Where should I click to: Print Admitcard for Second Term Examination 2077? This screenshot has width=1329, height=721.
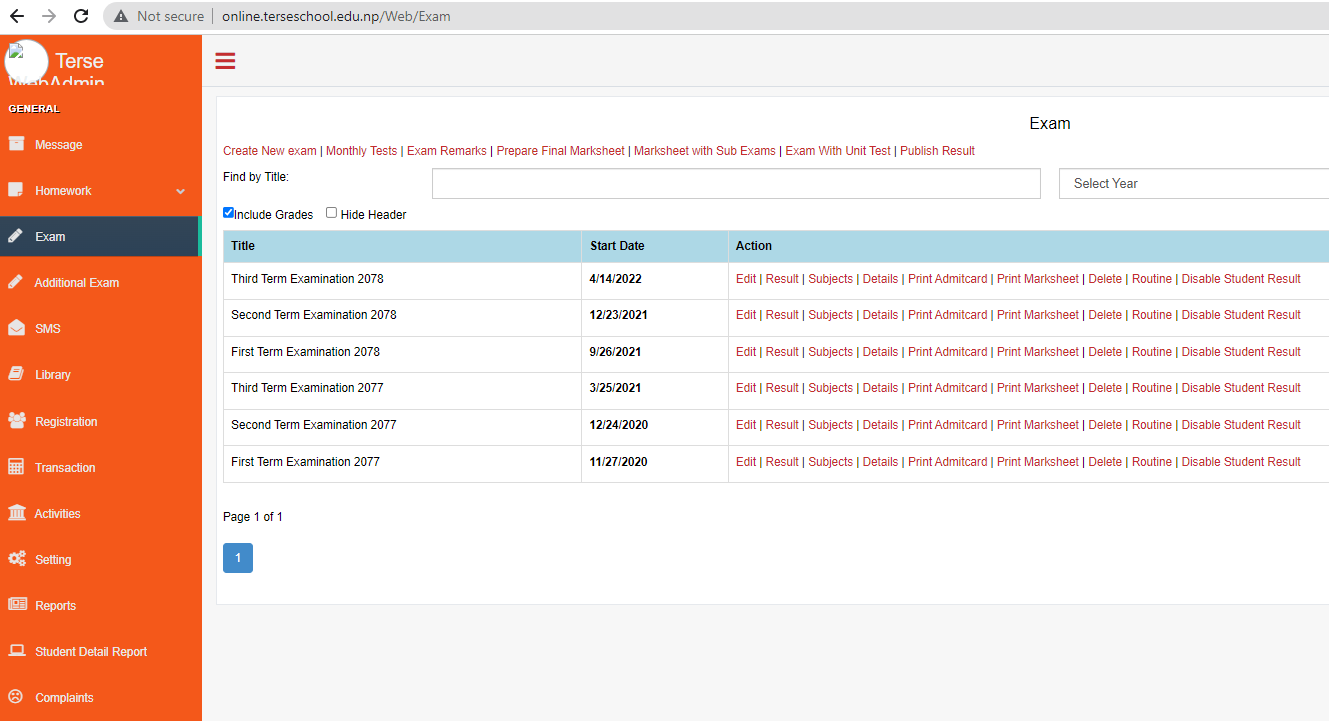pyautogui.click(x=948, y=425)
